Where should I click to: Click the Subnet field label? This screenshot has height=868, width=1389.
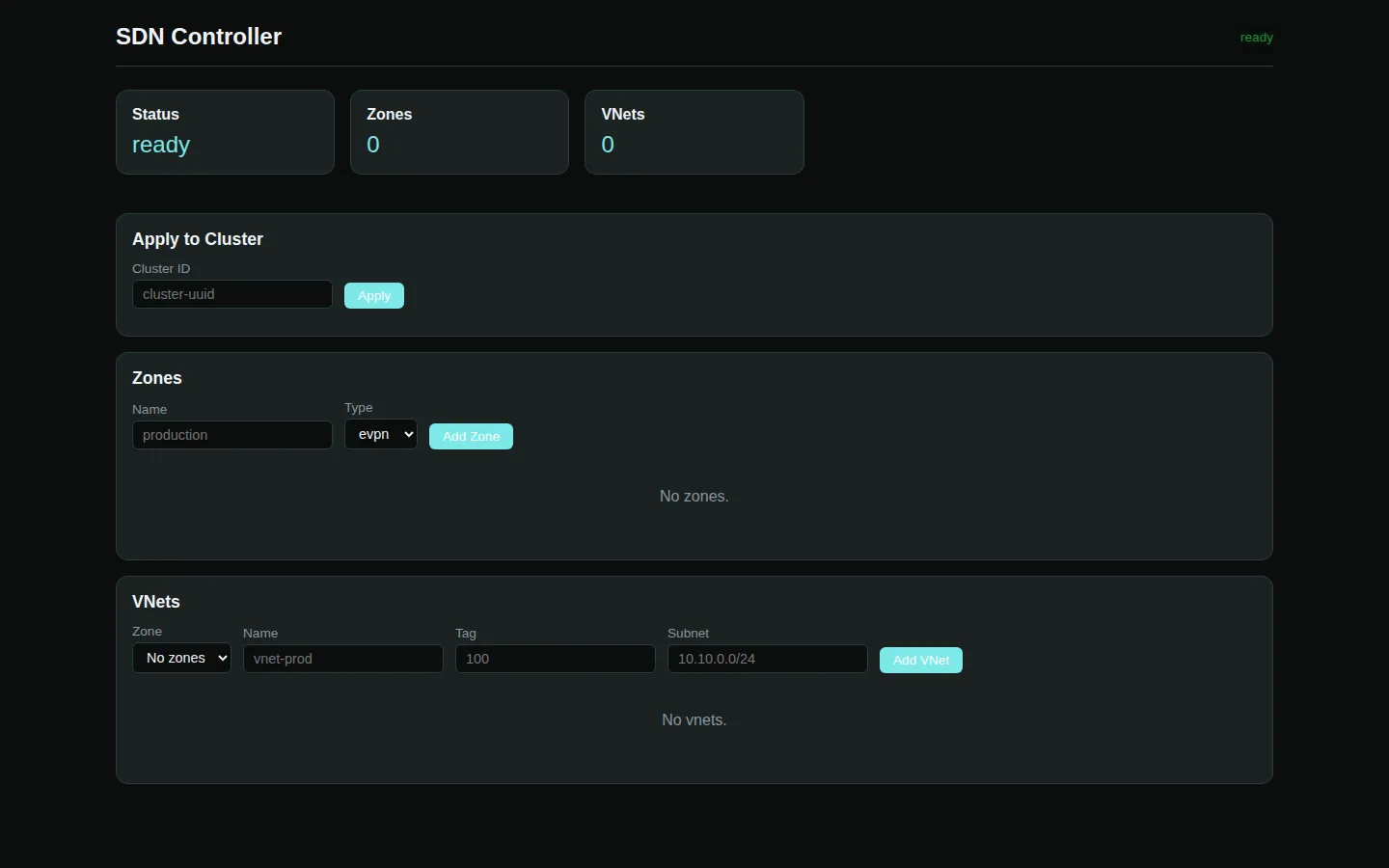pos(688,633)
